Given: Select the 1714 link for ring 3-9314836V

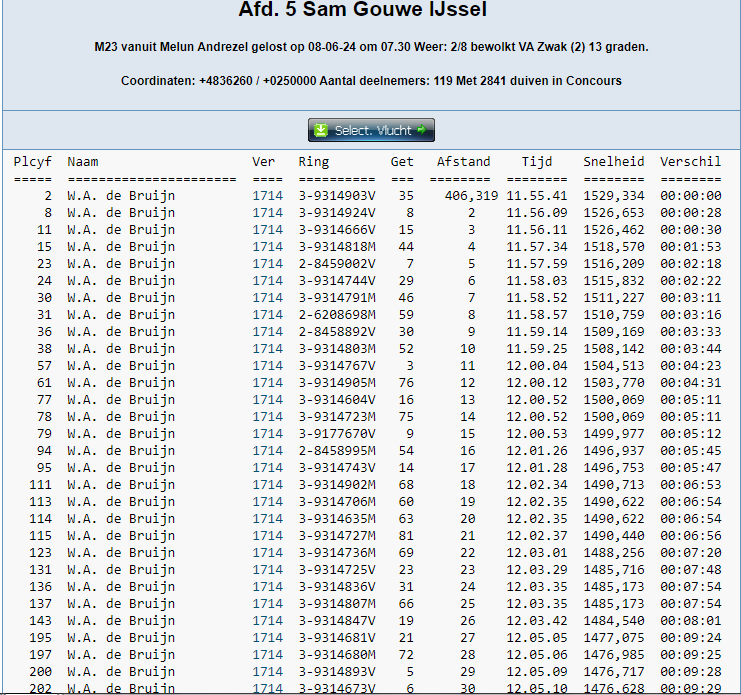Looking at the screenshot, I should (x=267, y=587).
